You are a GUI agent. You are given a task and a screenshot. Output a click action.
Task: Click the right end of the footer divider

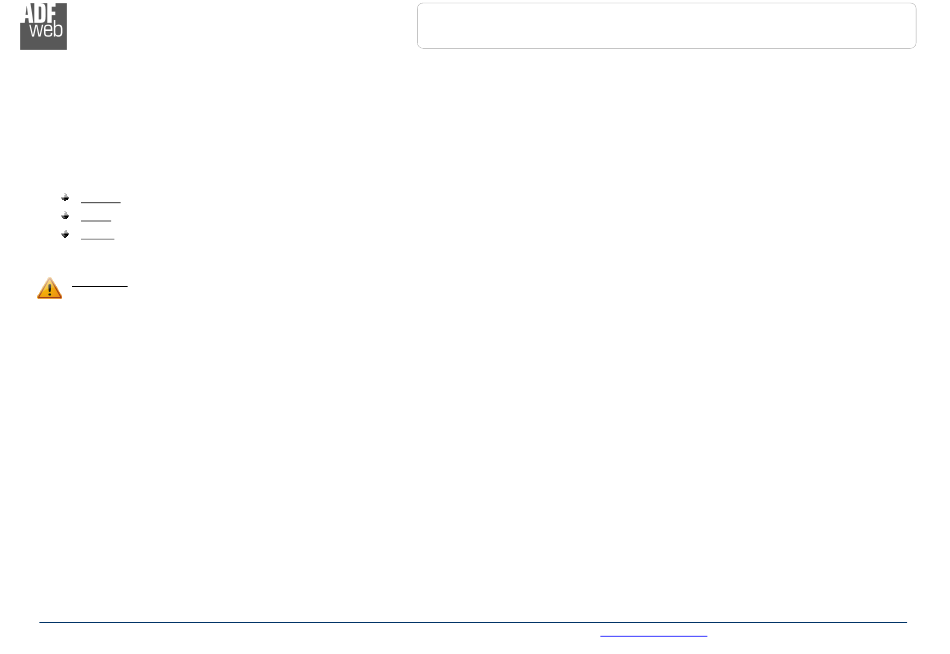point(905,622)
